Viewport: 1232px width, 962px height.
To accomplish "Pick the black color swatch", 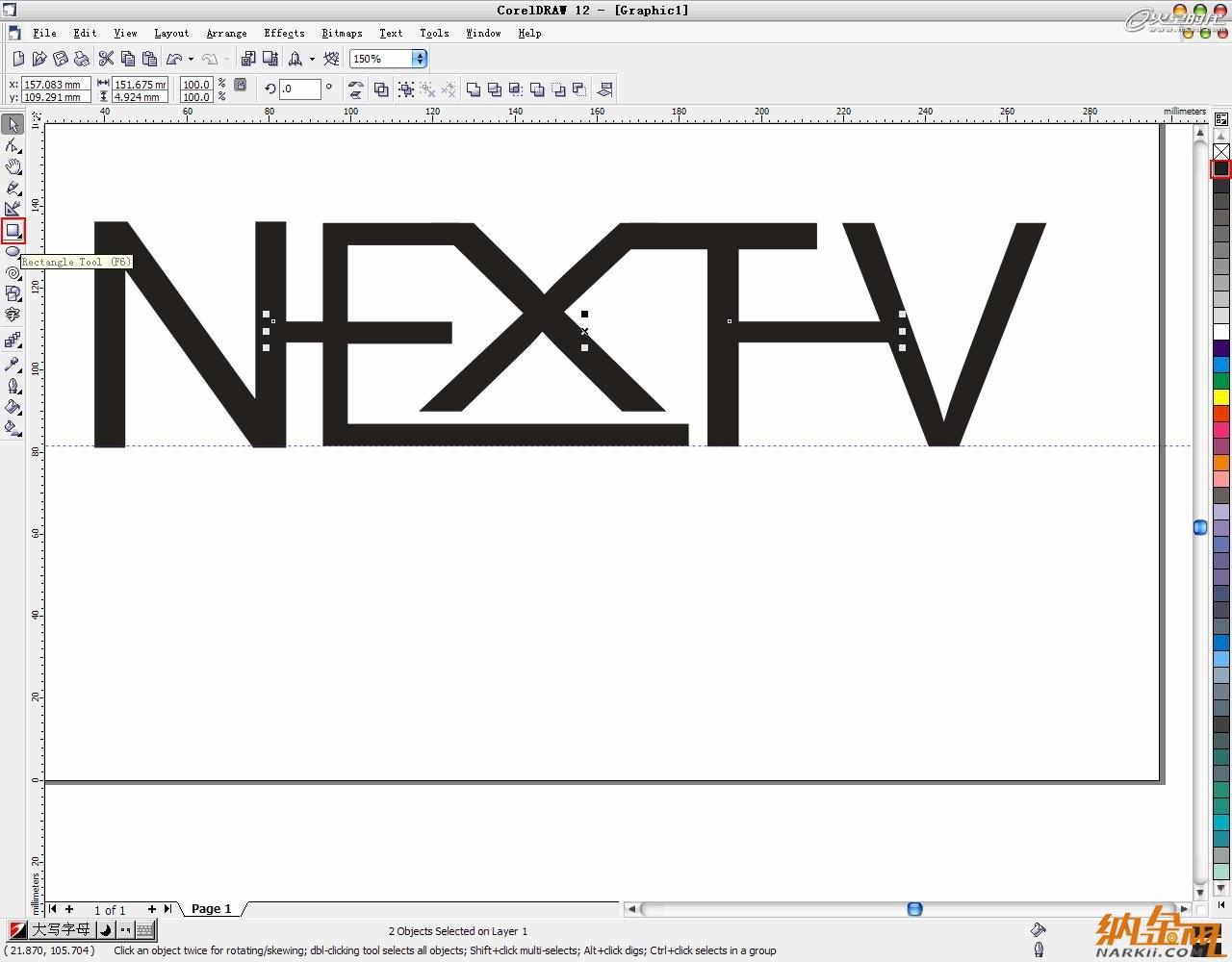I will pos(1220,168).
